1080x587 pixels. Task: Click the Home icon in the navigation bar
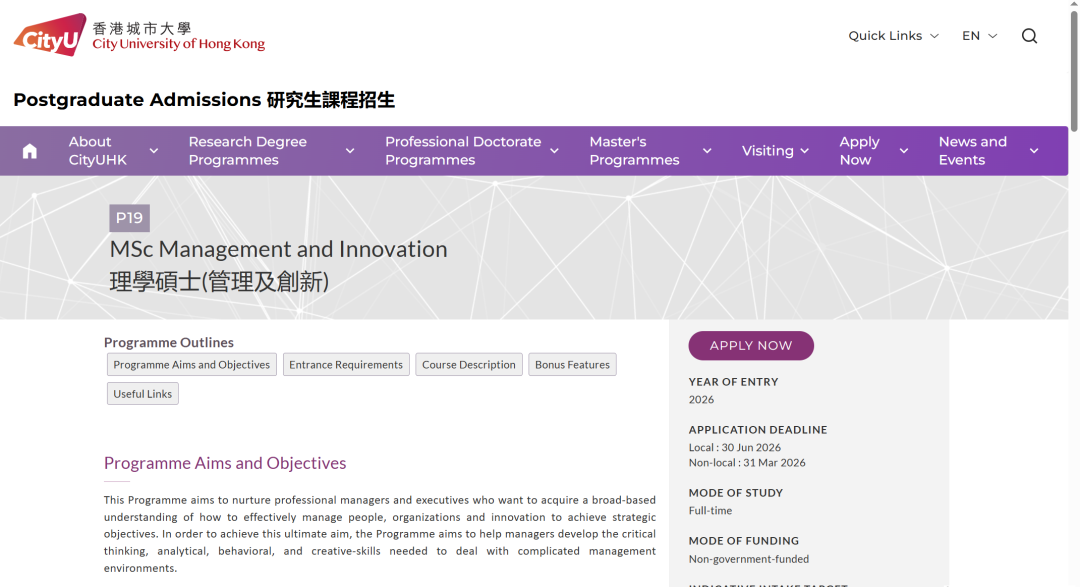[x=29, y=150]
